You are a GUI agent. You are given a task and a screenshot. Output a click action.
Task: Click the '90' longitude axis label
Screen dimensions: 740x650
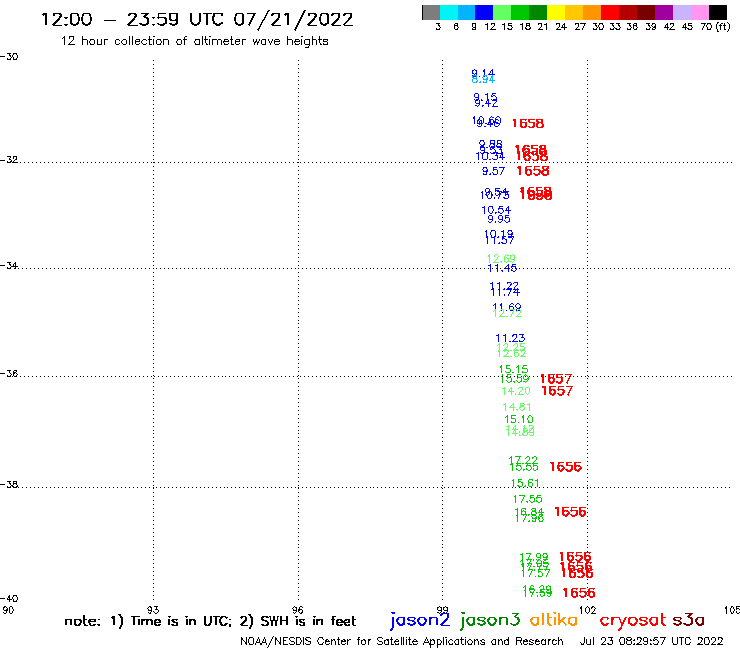pyautogui.click(x=8, y=610)
